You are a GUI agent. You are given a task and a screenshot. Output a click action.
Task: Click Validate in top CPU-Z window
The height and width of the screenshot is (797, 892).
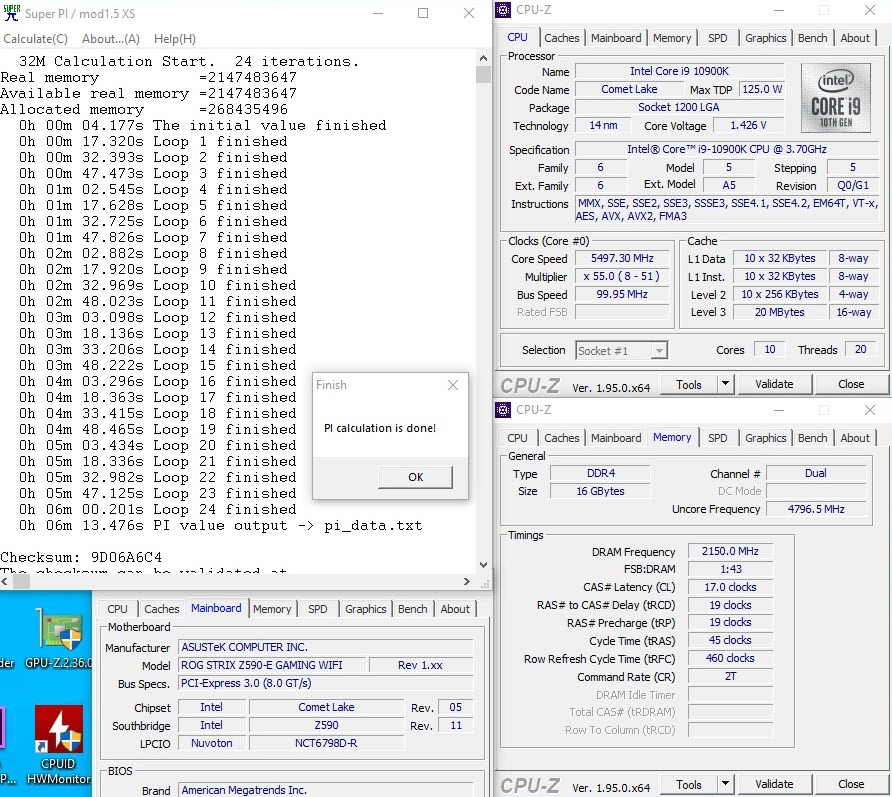774,385
